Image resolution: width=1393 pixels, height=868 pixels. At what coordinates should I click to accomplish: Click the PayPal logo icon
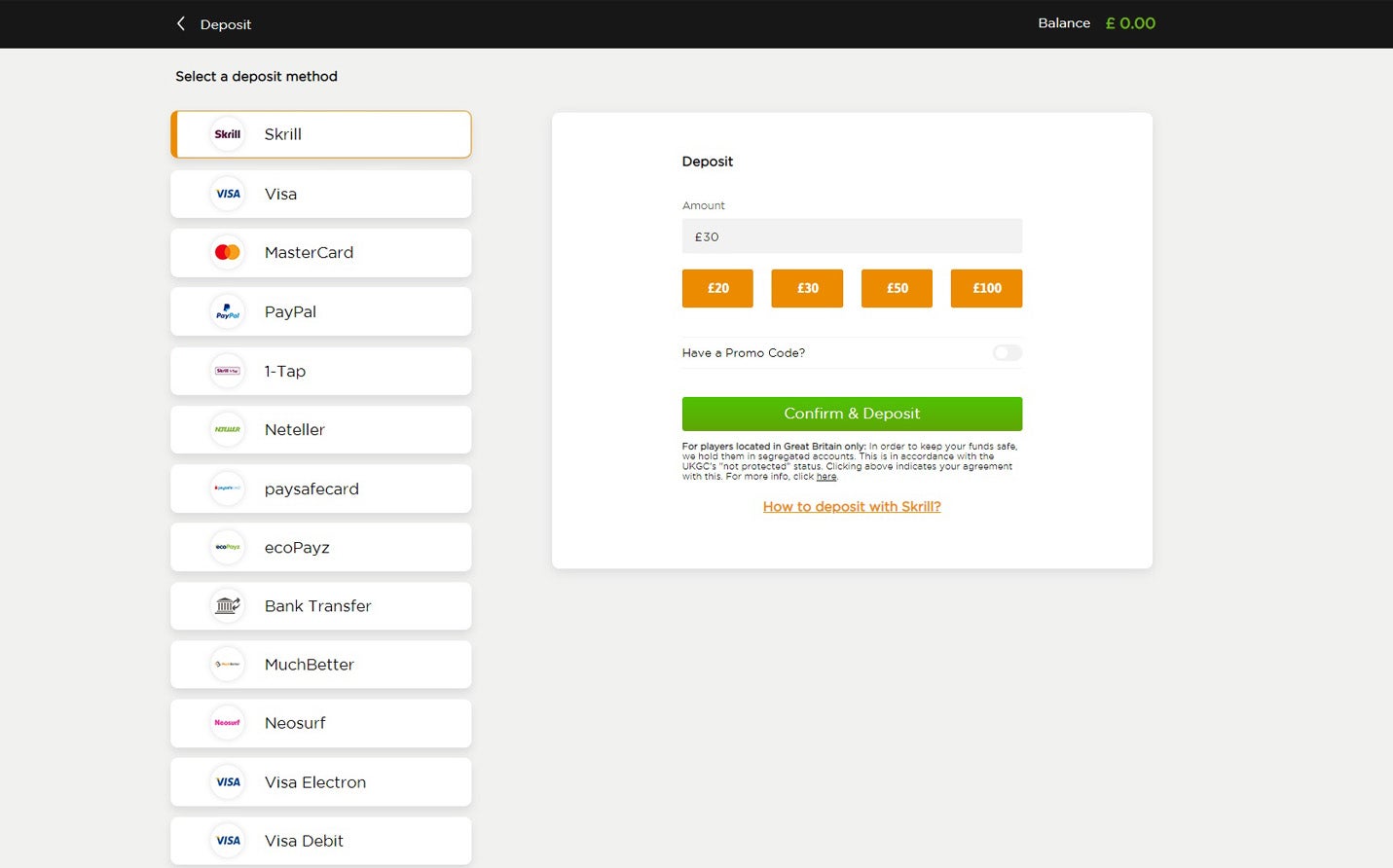click(x=227, y=312)
